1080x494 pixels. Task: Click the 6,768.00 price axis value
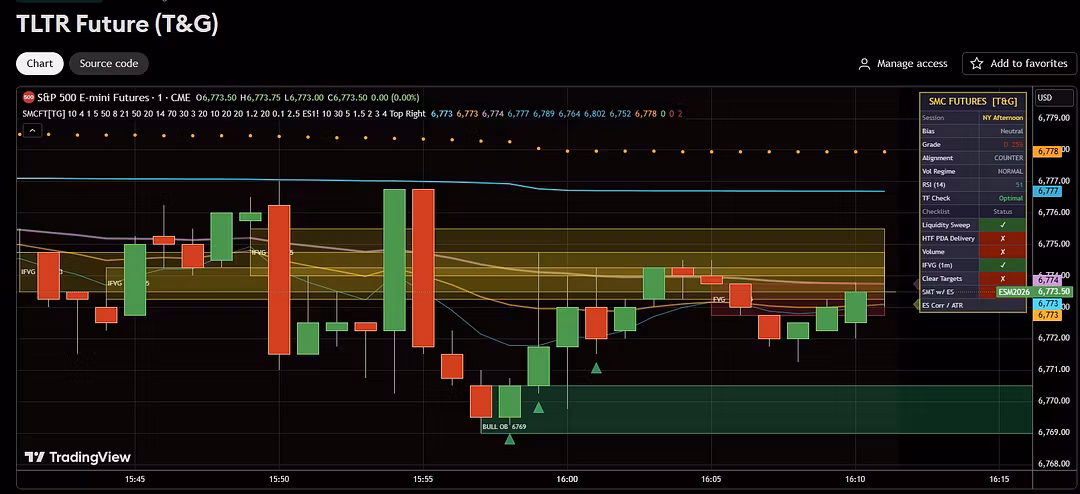click(1054, 464)
